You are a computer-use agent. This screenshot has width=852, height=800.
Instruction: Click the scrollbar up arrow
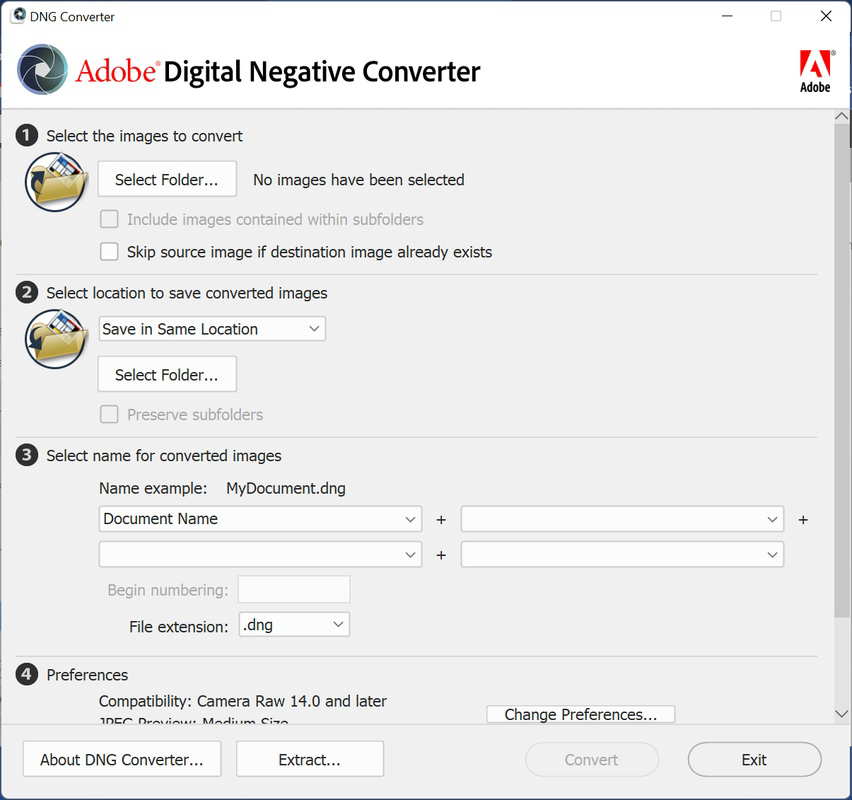pos(842,116)
